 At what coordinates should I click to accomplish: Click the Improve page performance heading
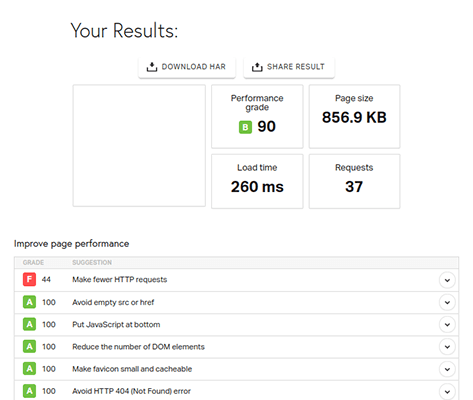[71, 244]
